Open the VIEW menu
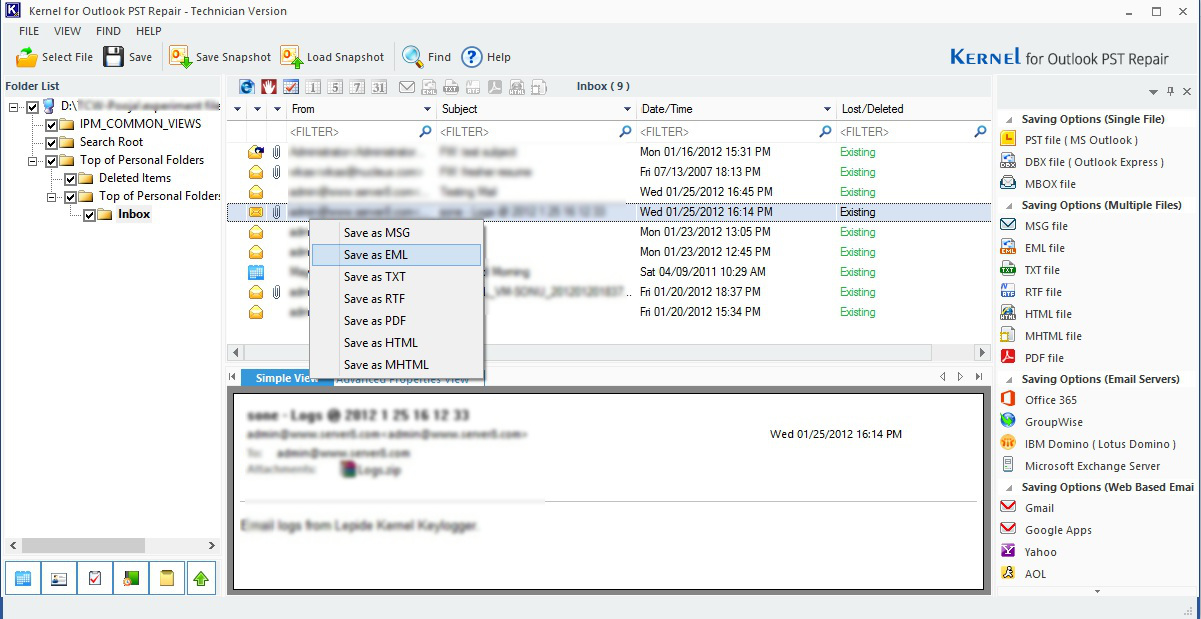1201x619 pixels. click(68, 31)
